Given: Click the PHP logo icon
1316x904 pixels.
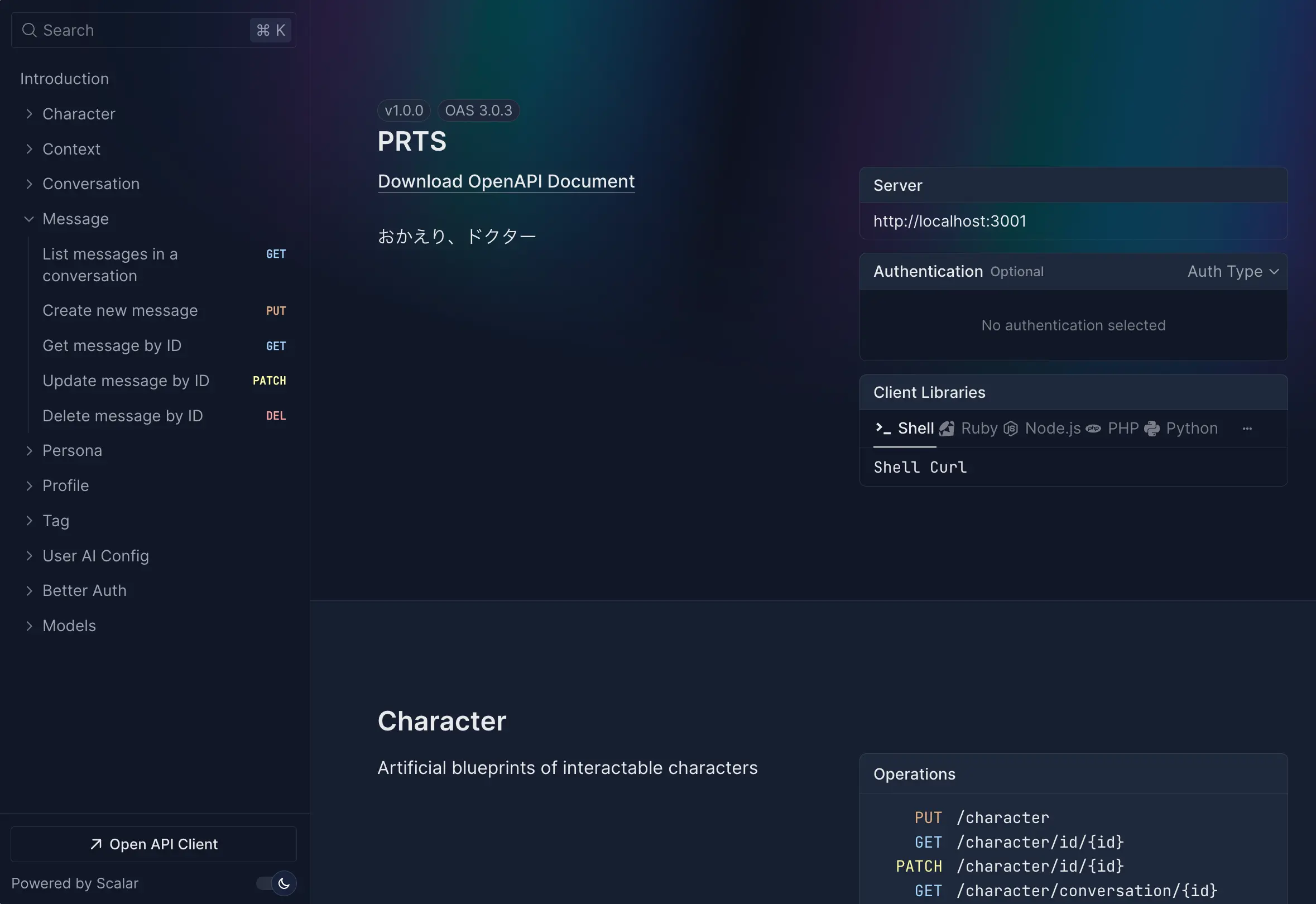Looking at the screenshot, I should (1093, 428).
